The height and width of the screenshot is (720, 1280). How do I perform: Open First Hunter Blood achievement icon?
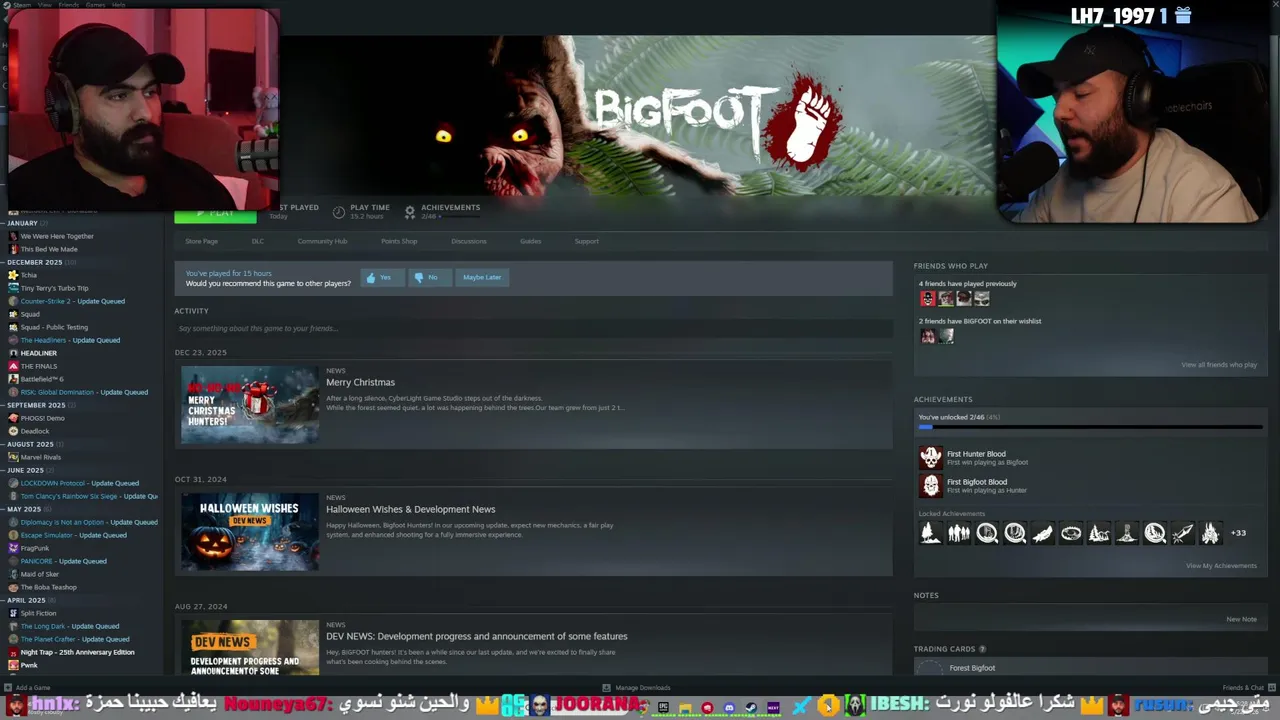pyautogui.click(x=931, y=458)
